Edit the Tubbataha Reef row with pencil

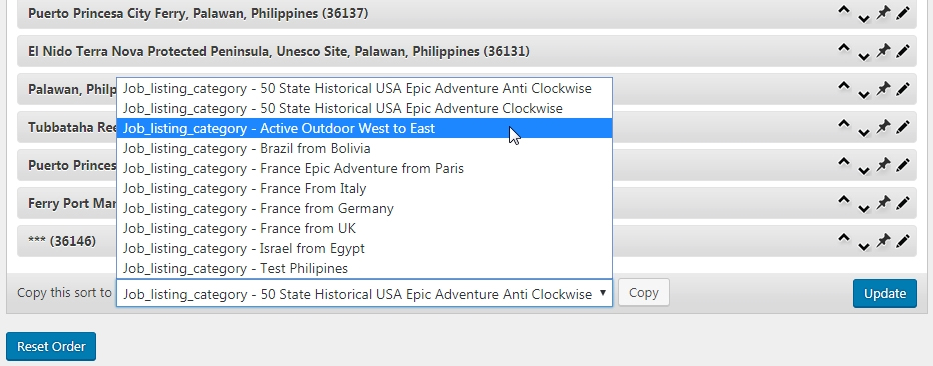(x=903, y=127)
